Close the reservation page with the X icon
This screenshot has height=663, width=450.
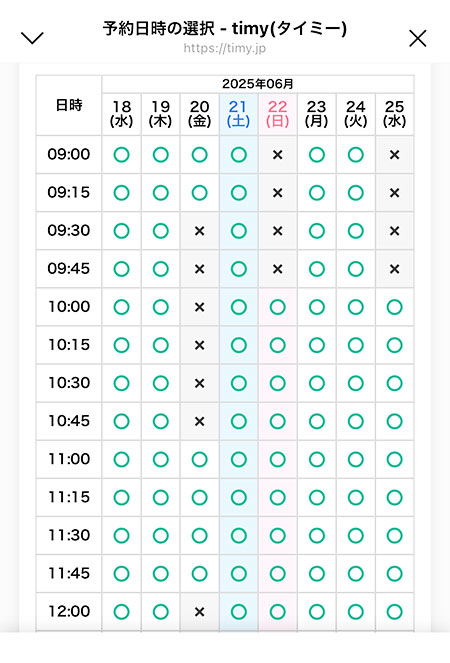coord(417,38)
